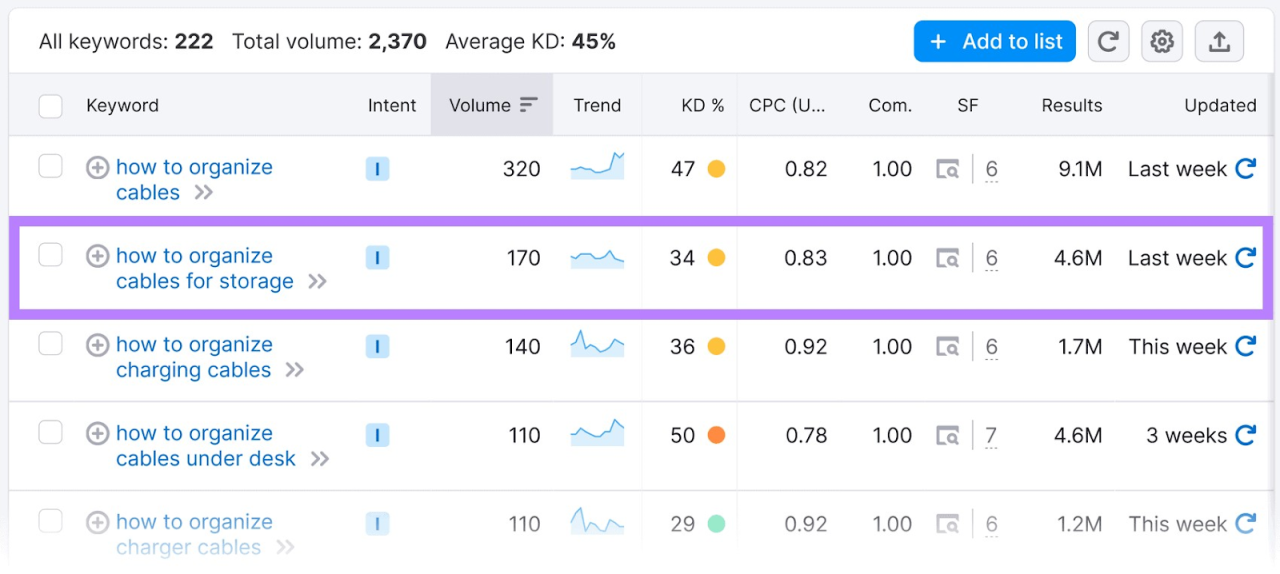The image size is (1280, 574).
Task: Click the orange KD dot for value 50
Action: 716,435
